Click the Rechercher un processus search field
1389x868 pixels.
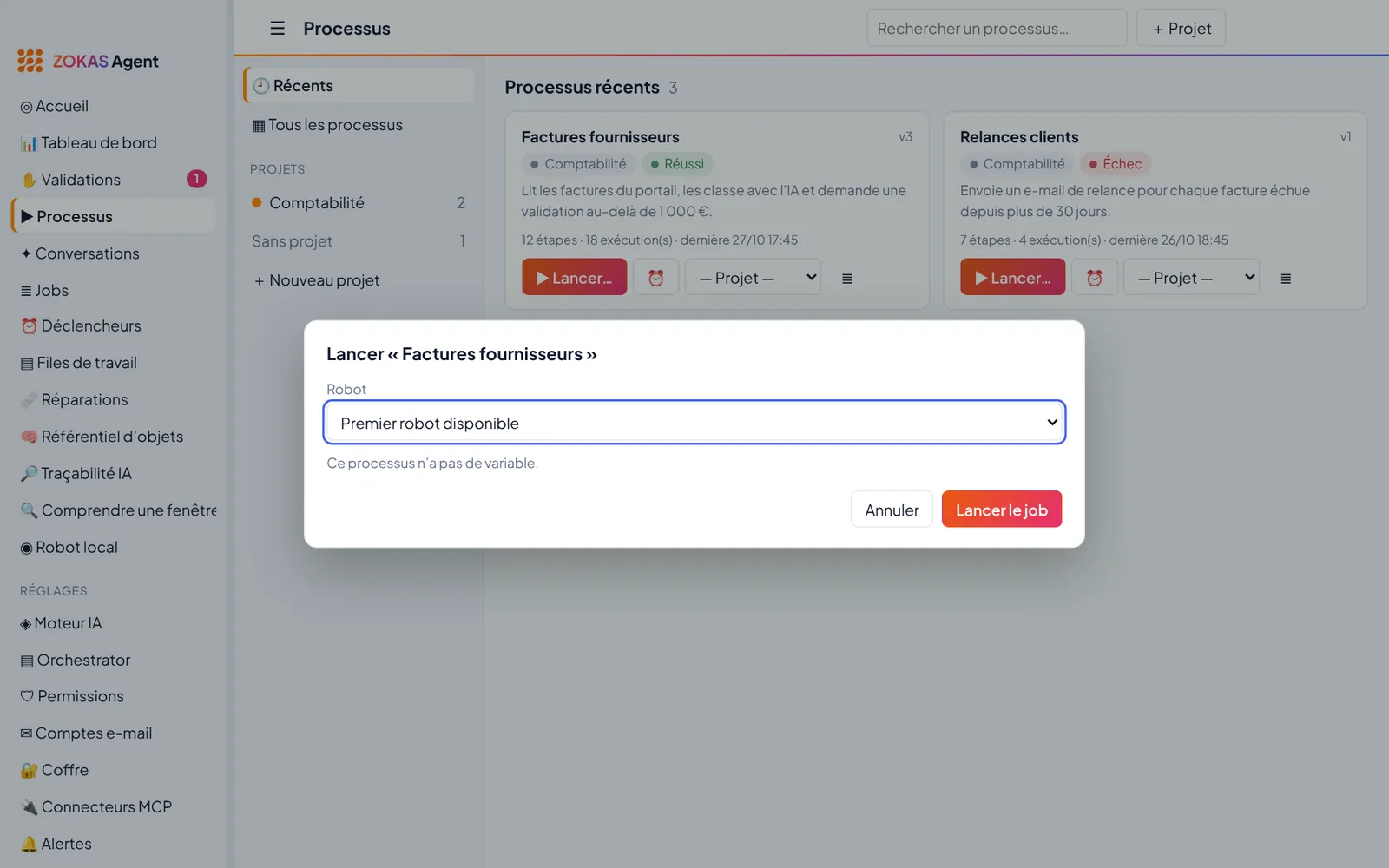(x=997, y=29)
